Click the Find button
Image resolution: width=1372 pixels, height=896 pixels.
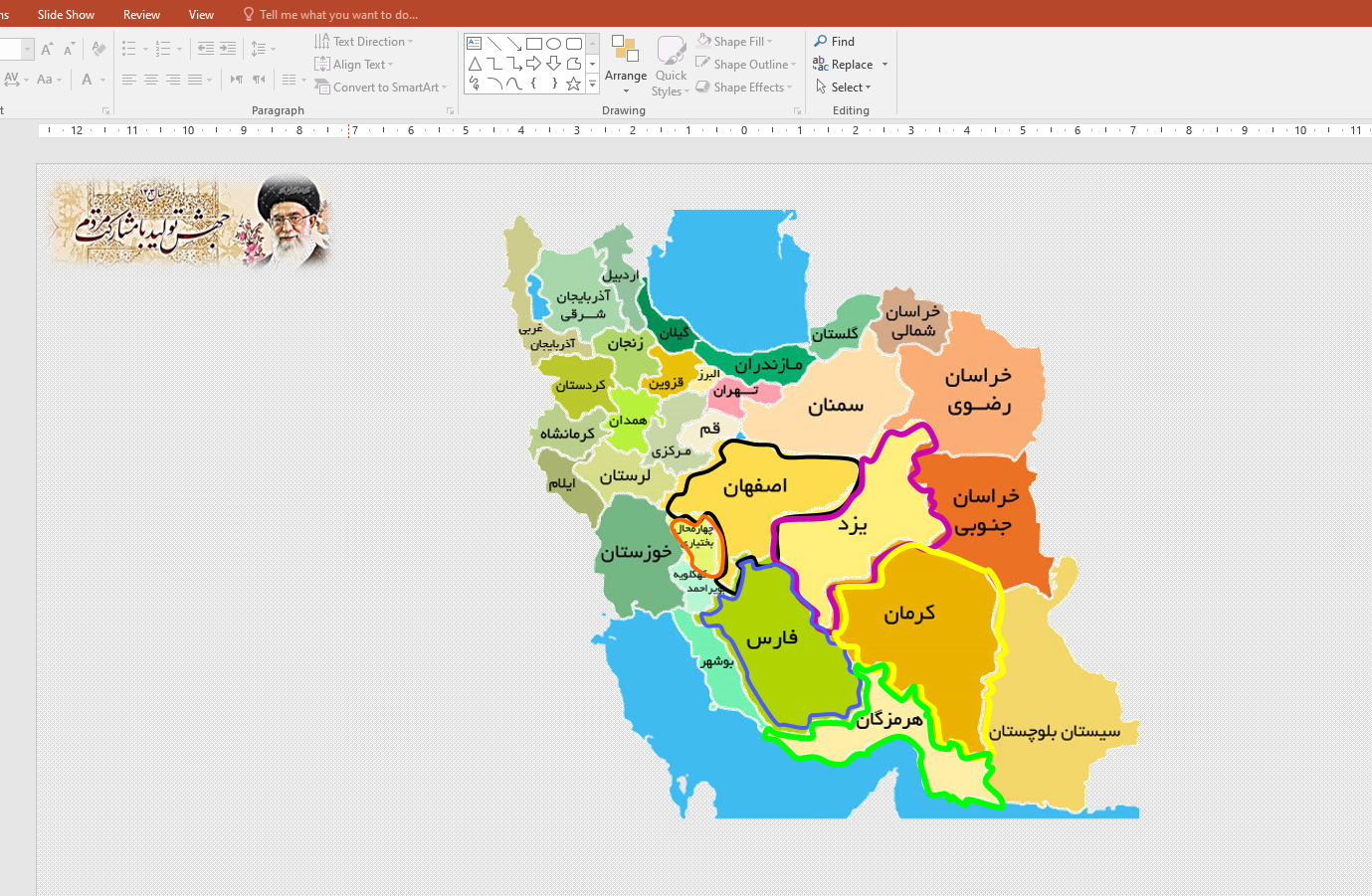click(x=835, y=42)
